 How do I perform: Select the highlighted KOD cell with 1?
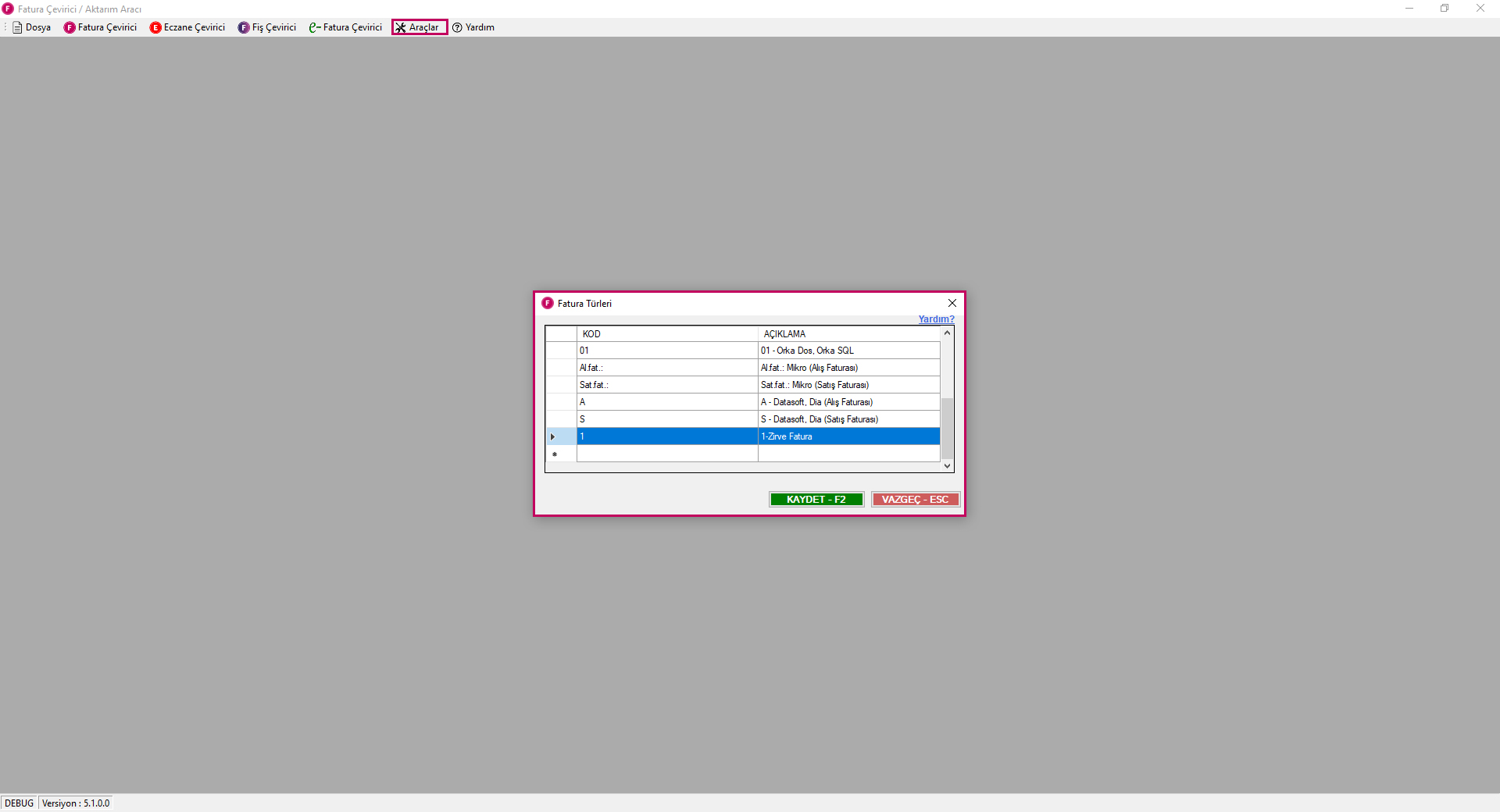(667, 436)
